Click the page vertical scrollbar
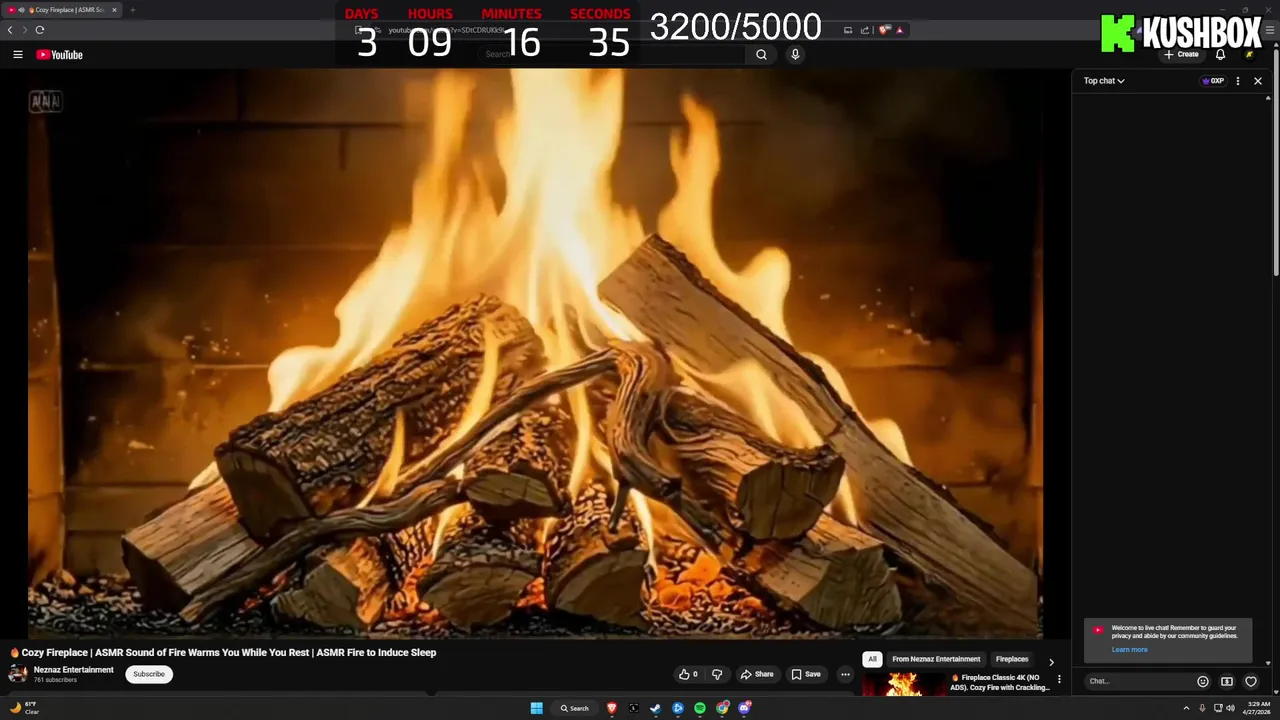 pos(1275,160)
